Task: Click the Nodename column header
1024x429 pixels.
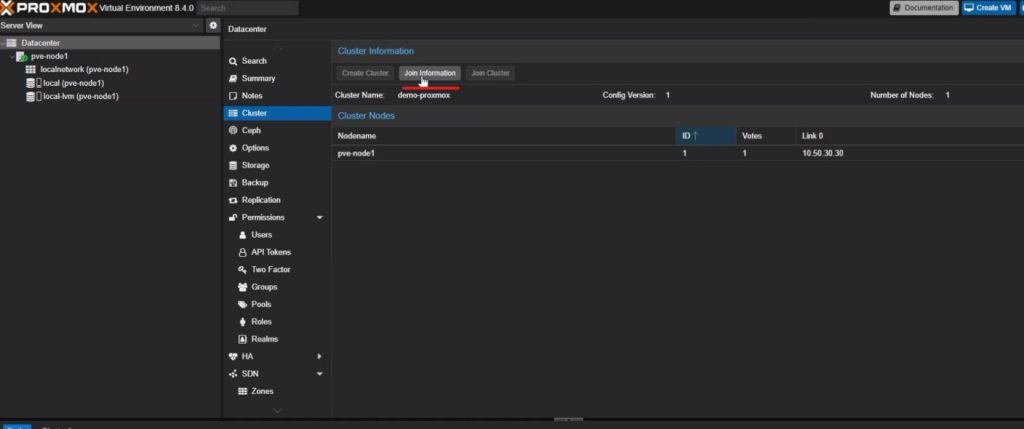Action: coord(503,136)
